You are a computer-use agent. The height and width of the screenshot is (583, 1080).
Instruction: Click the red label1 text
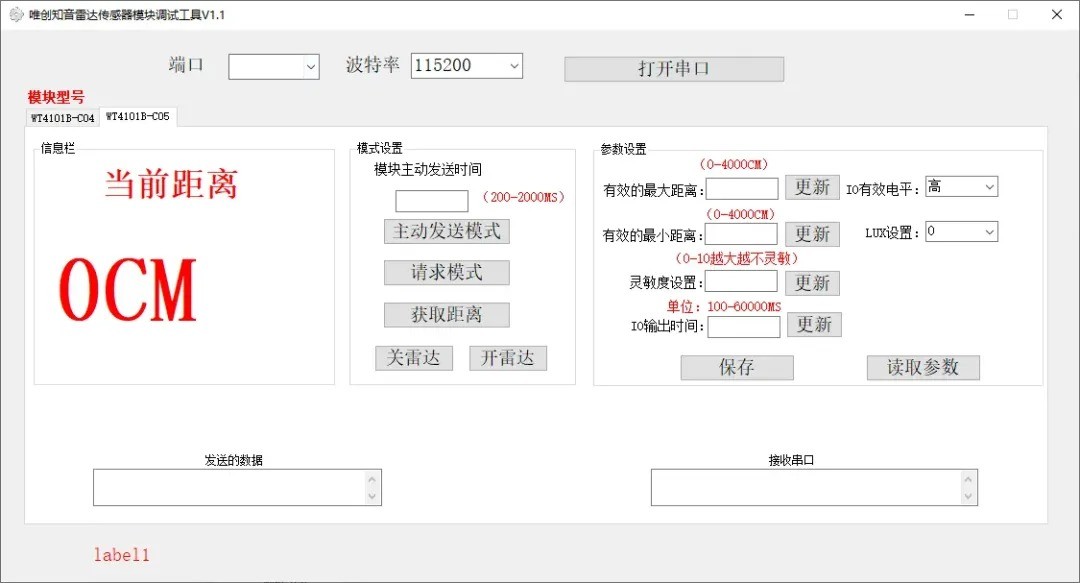coord(122,555)
